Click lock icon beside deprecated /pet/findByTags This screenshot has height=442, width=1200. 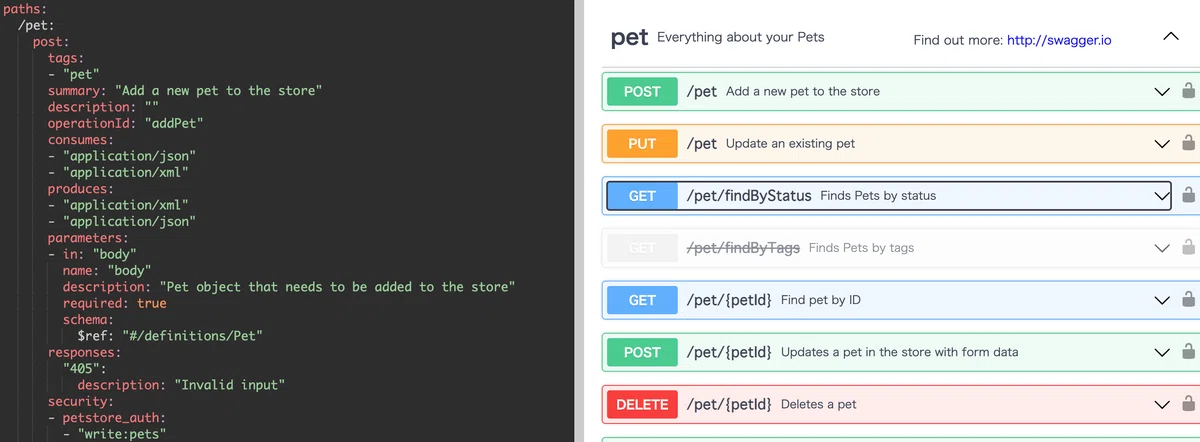pyautogui.click(x=1188, y=247)
